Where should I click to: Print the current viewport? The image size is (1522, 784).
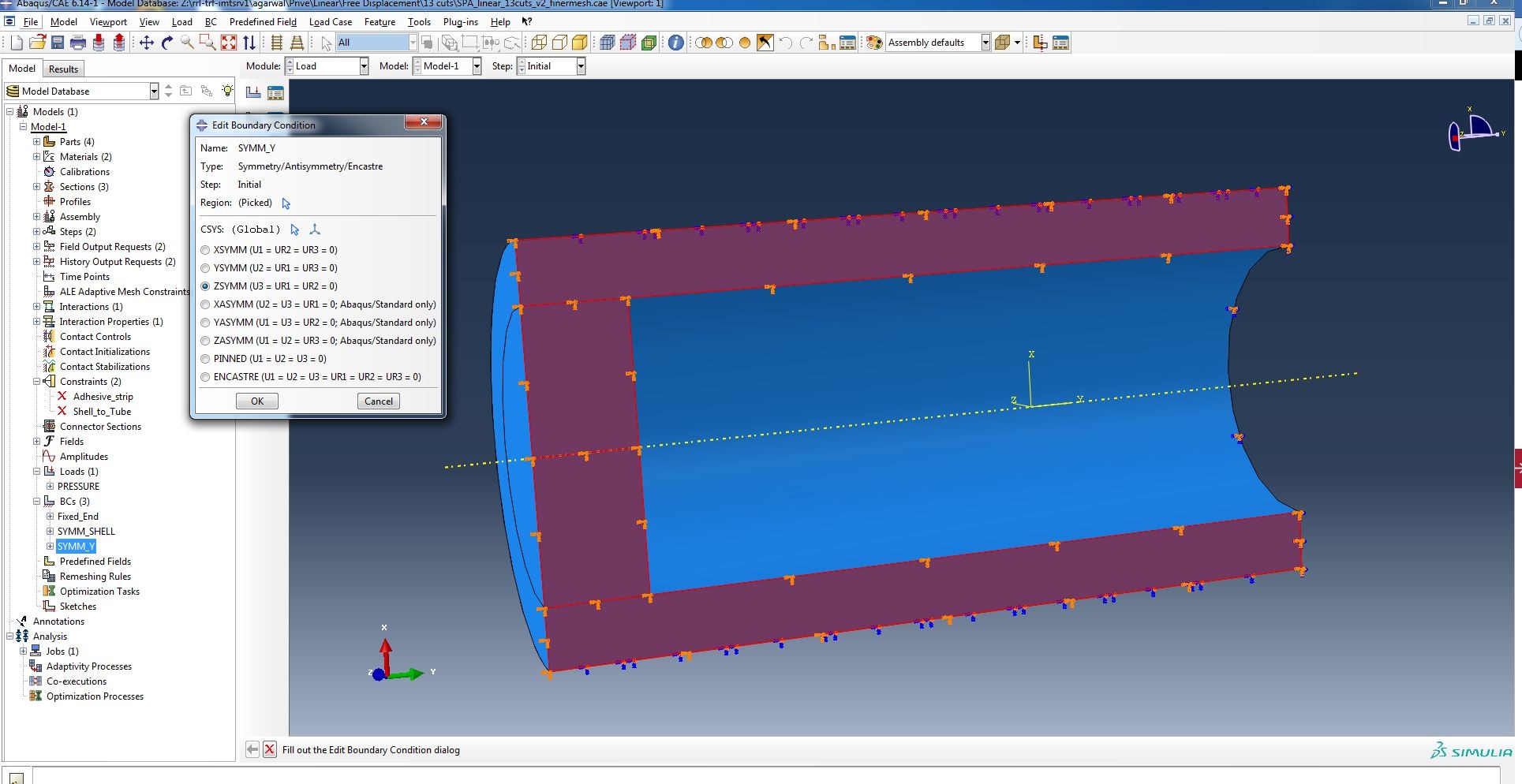coord(78,43)
